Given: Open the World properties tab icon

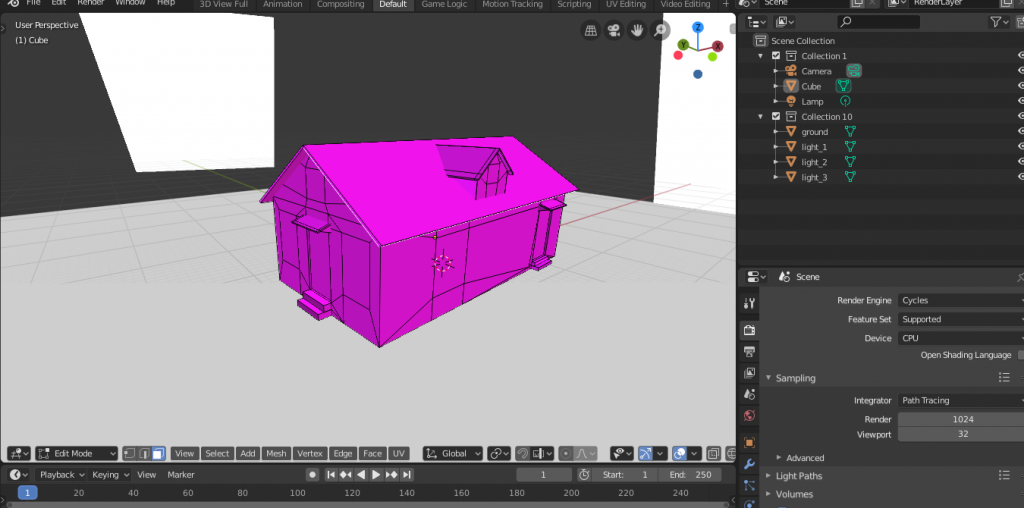Looking at the screenshot, I should 750,415.
